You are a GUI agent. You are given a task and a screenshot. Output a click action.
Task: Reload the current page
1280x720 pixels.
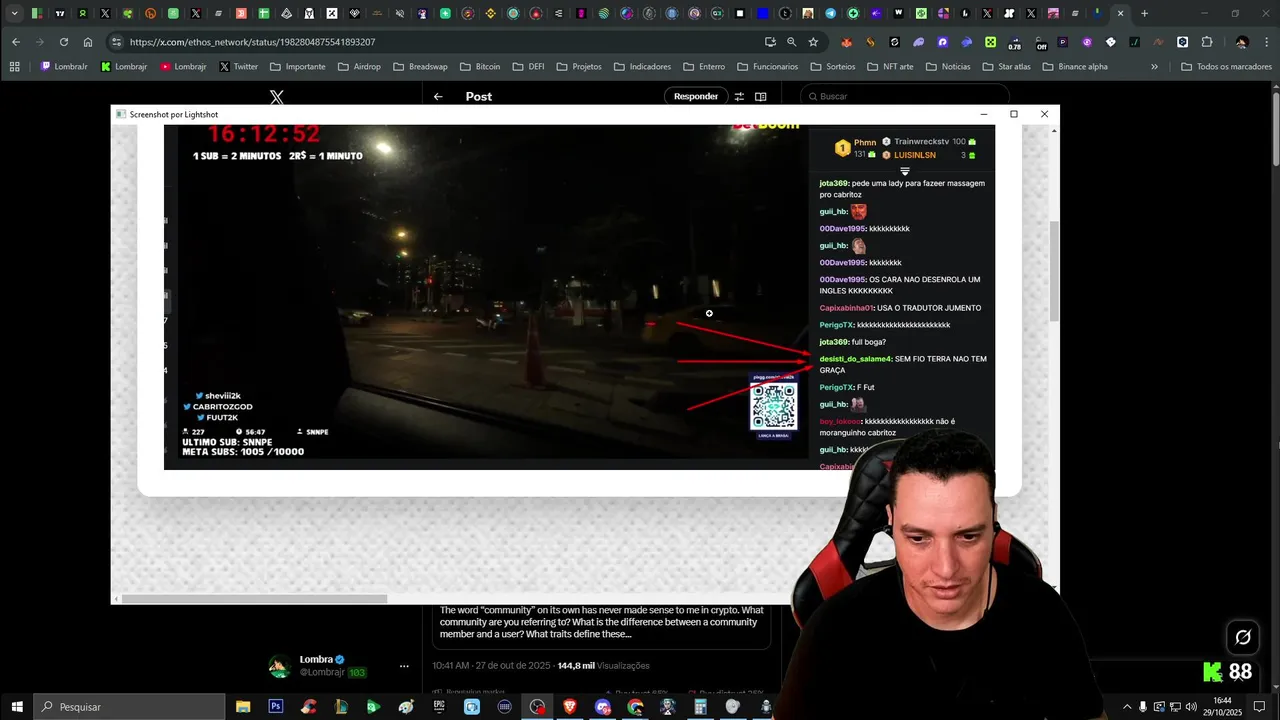[64, 42]
